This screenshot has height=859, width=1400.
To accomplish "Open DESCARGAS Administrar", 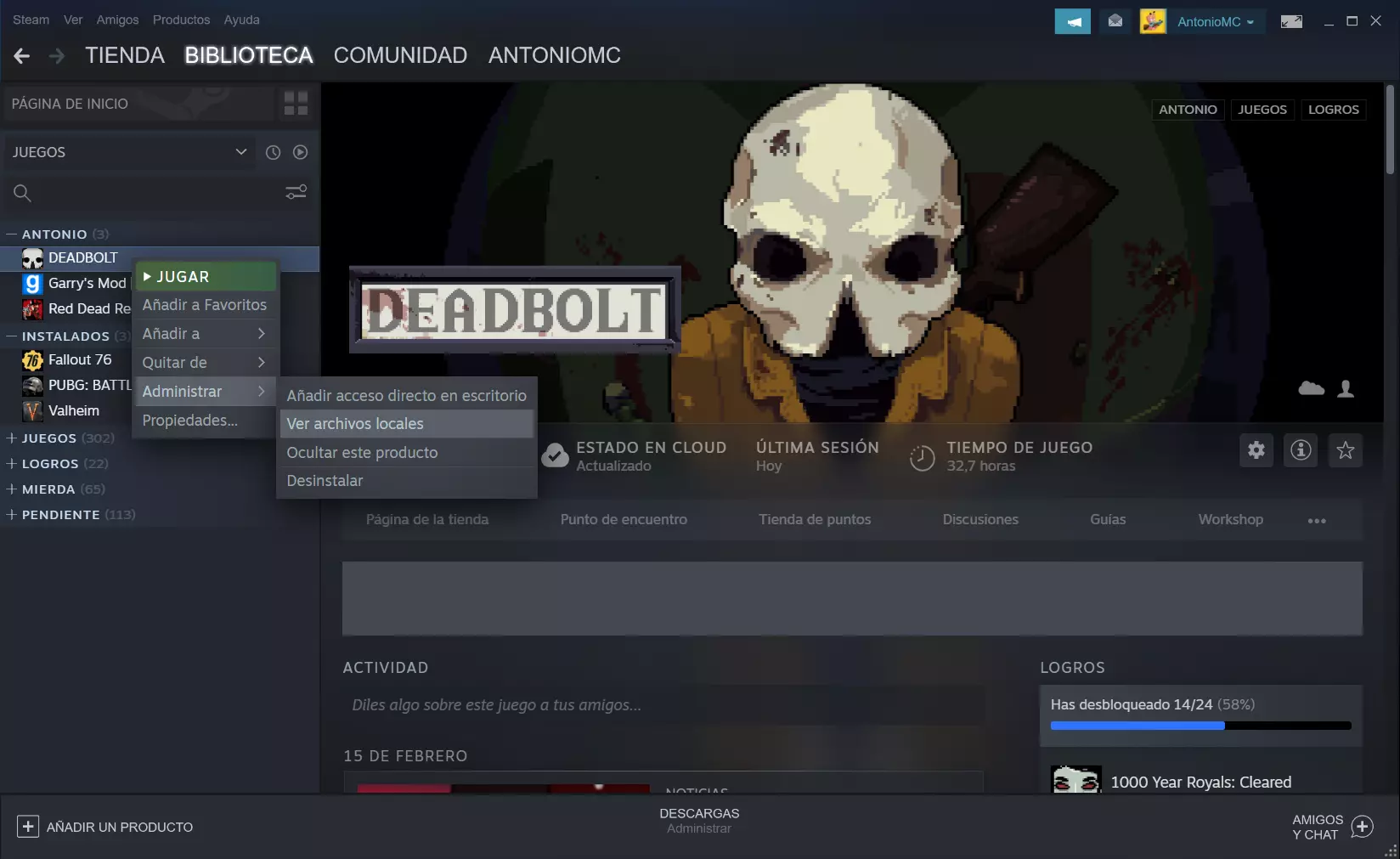I will (699, 821).
